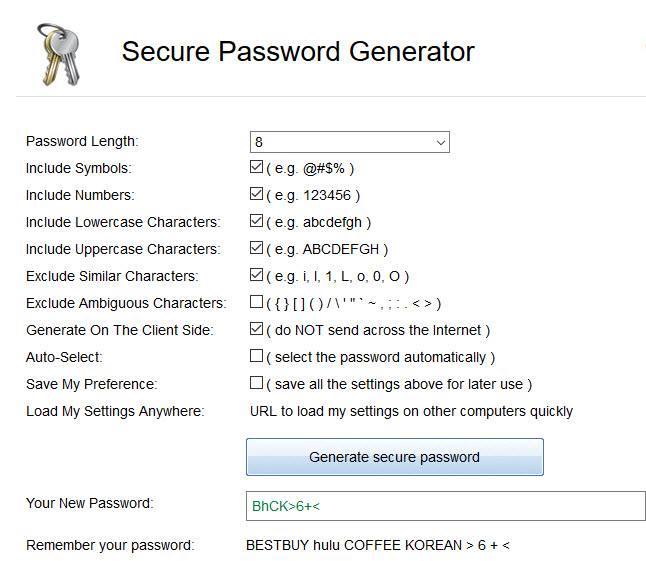Click the Save My Preference label
Image resolution: width=646 pixels, height=561 pixels.
click(91, 384)
